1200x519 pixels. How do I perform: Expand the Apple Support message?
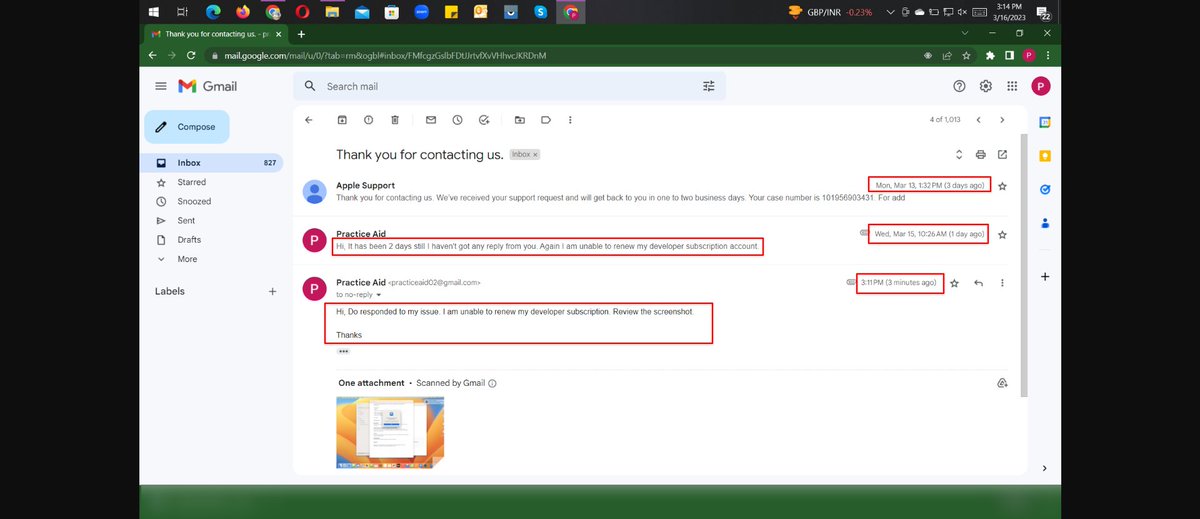(659, 191)
